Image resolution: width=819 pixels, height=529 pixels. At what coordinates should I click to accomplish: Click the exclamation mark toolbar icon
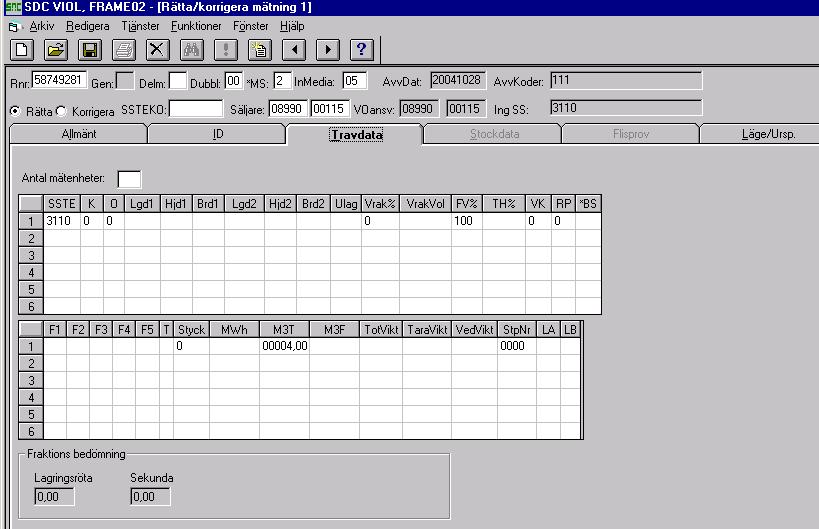tap(226, 50)
